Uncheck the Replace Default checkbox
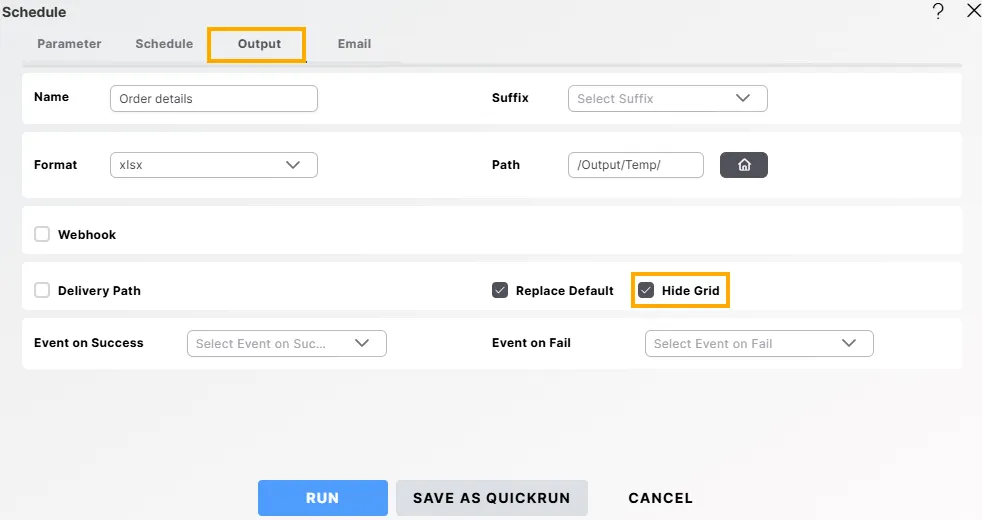 [500, 290]
